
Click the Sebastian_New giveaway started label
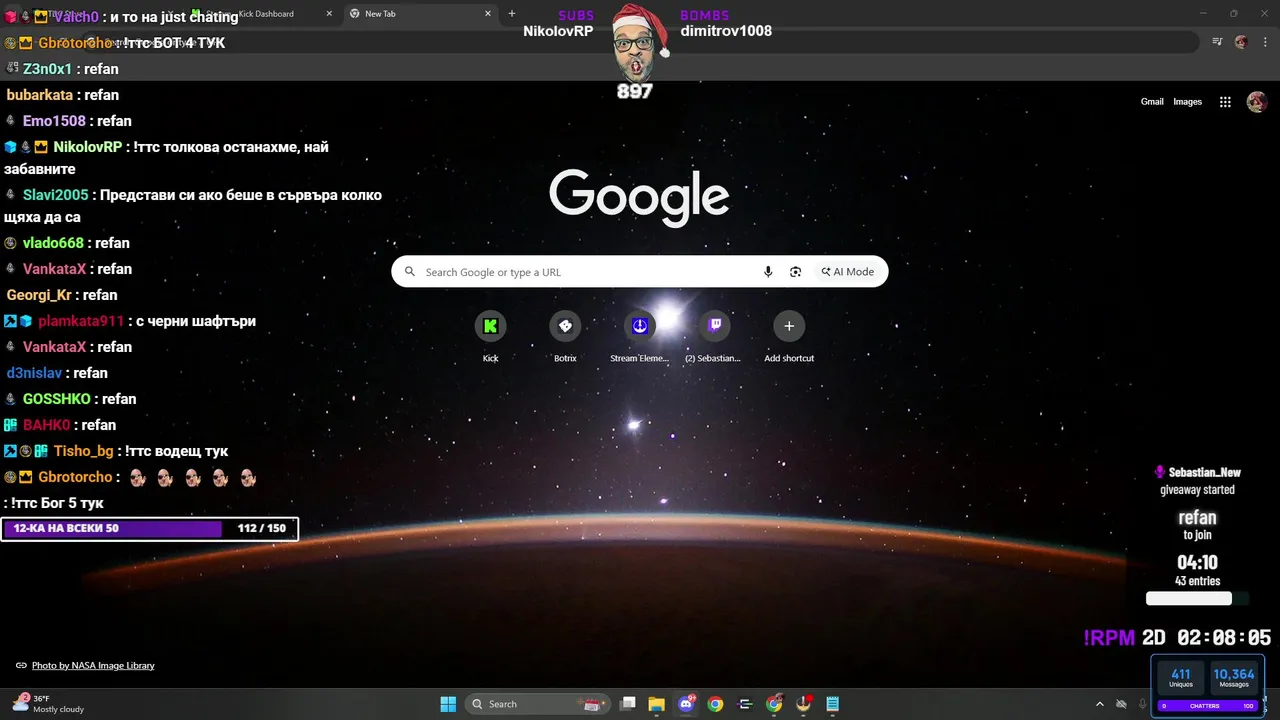(x=1197, y=481)
